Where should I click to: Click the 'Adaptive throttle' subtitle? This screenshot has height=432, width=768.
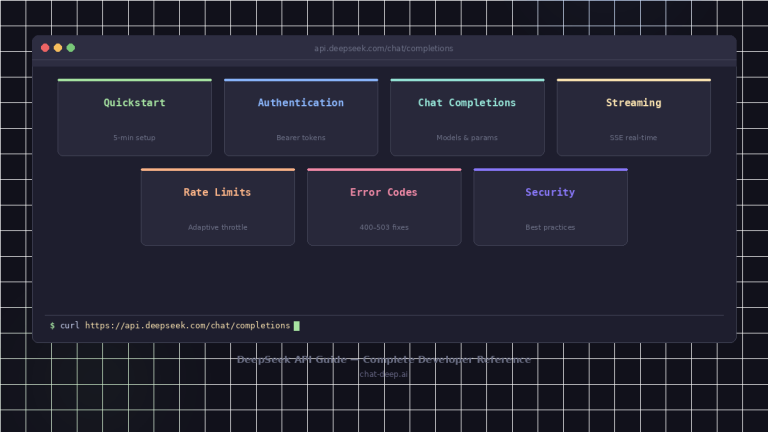pyautogui.click(x=217, y=227)
